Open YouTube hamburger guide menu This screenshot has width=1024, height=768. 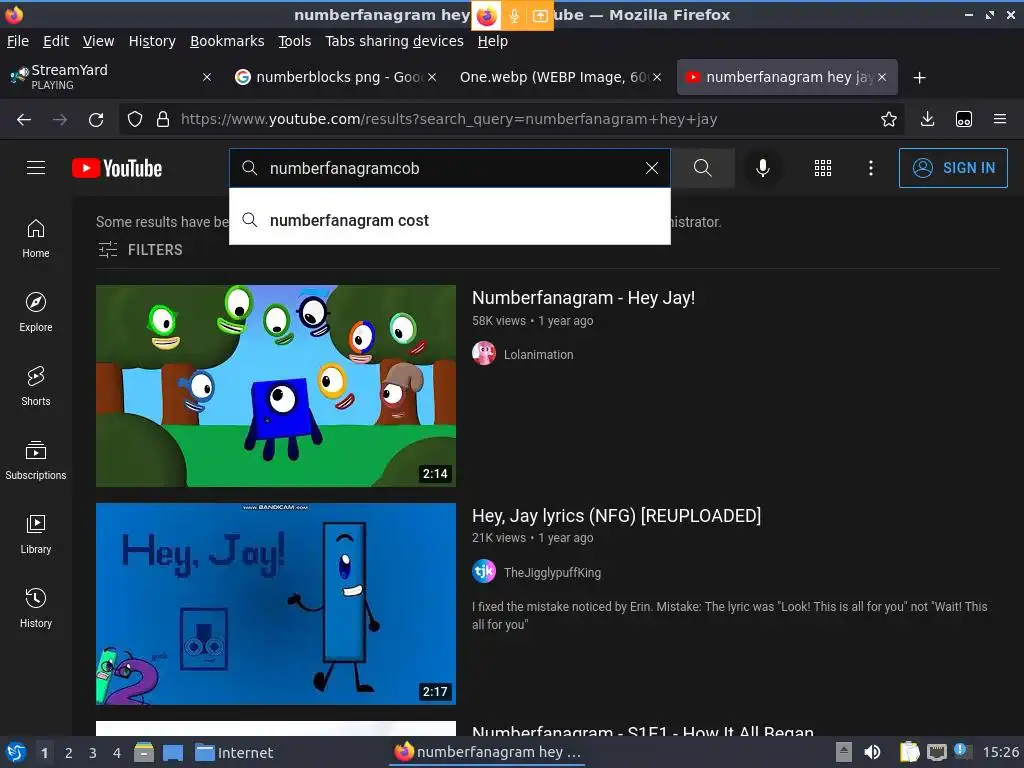pos(36,168)
